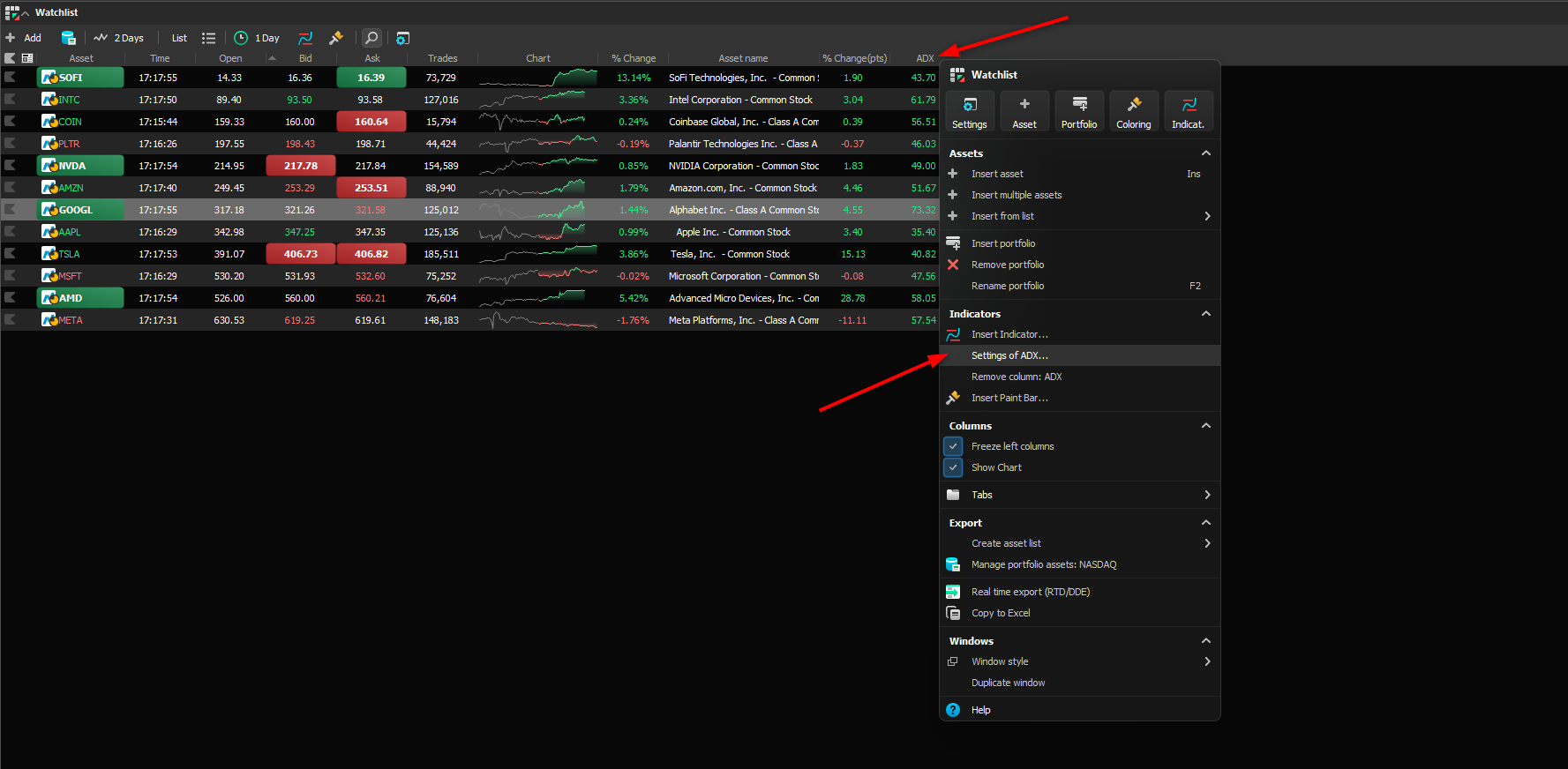Viewport: 1568px width, 769px height.
Task: Choose Settings of ADX… menu entry
Action: pos(1080,355)
